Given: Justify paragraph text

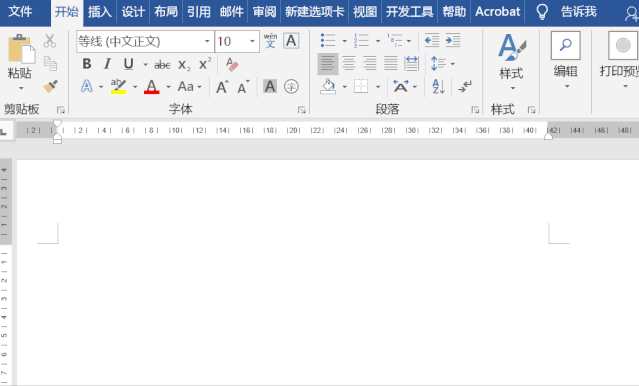Looking at the screenshot, I should (x=390, y=64).
